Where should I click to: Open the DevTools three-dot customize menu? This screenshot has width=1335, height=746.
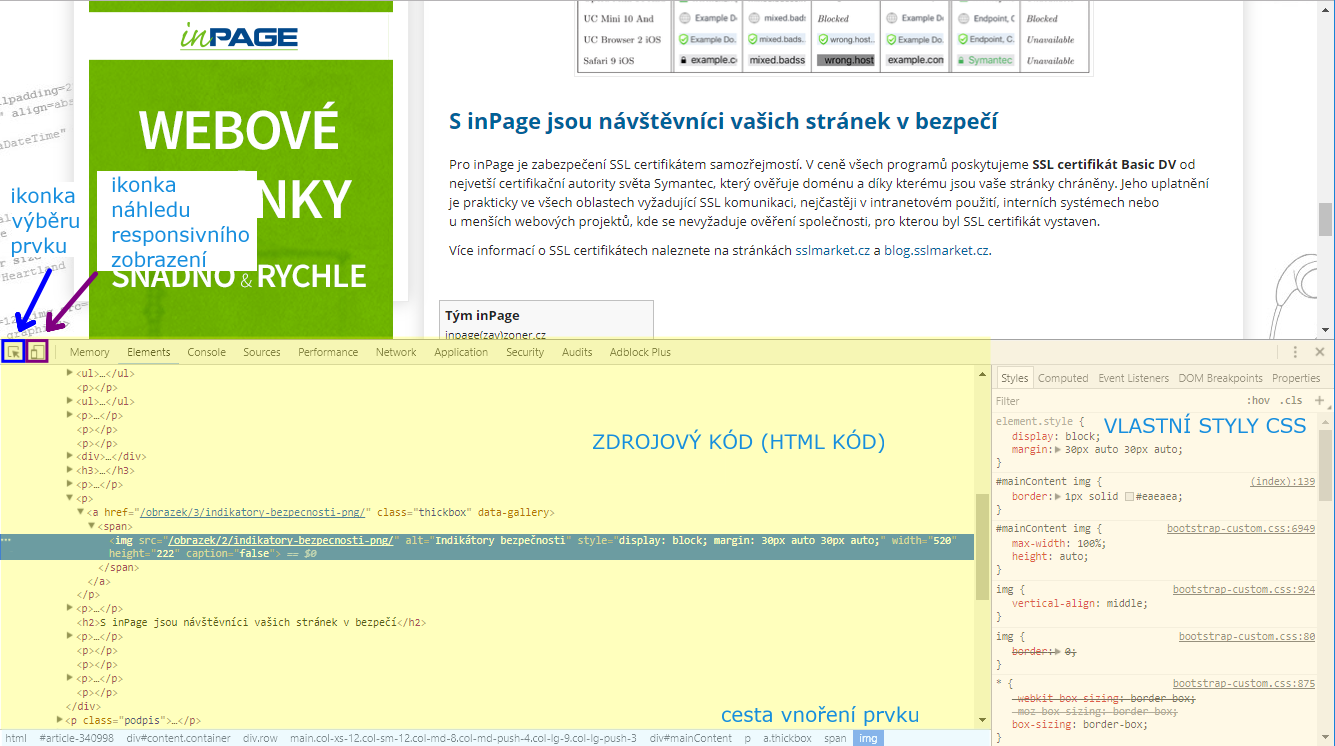pos(1295,352)
